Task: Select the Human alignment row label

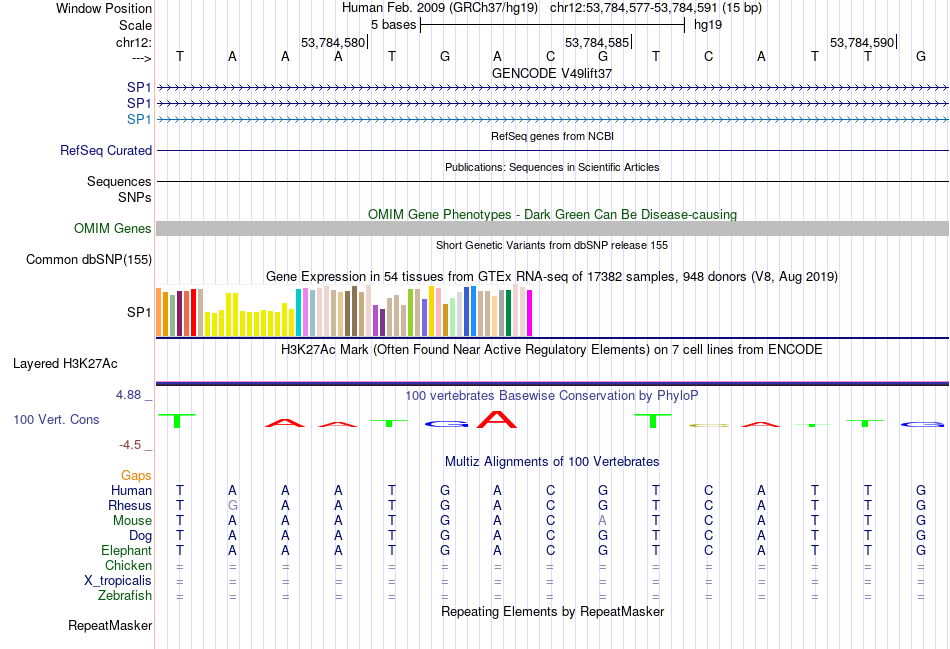Action: click(x=131, y=490)
